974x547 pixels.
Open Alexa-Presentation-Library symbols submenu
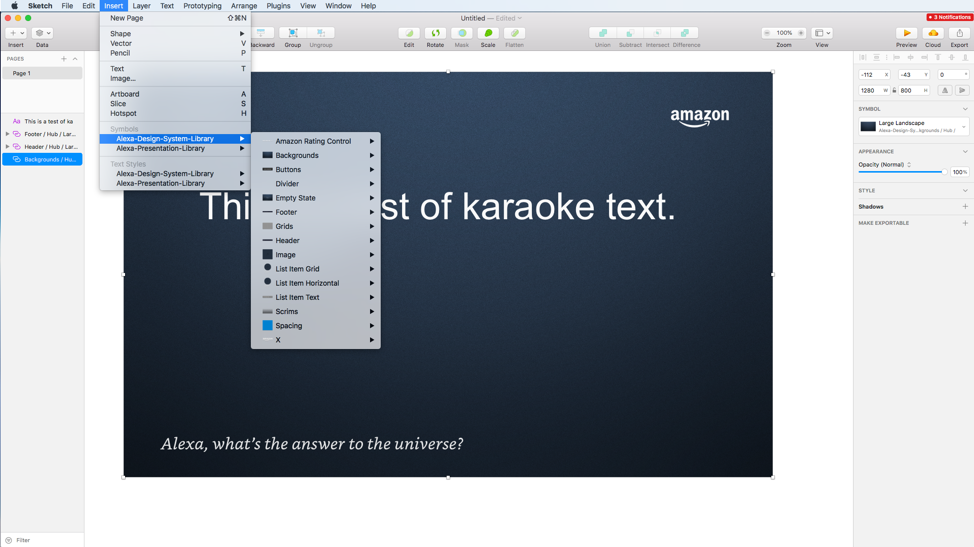tap(175, 148)
